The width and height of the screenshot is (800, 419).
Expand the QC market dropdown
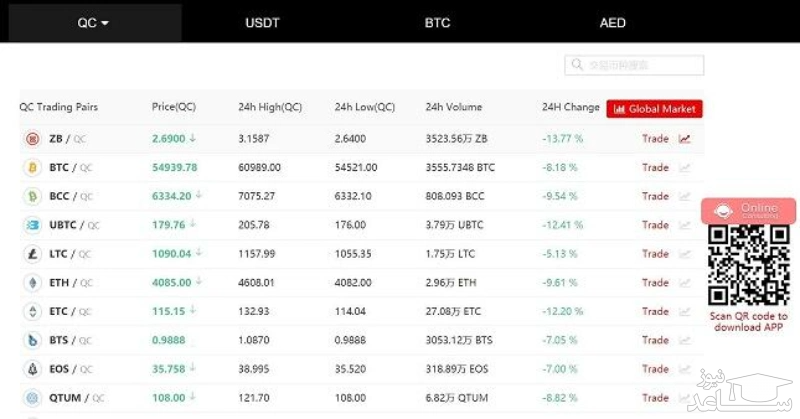(93, 22)
